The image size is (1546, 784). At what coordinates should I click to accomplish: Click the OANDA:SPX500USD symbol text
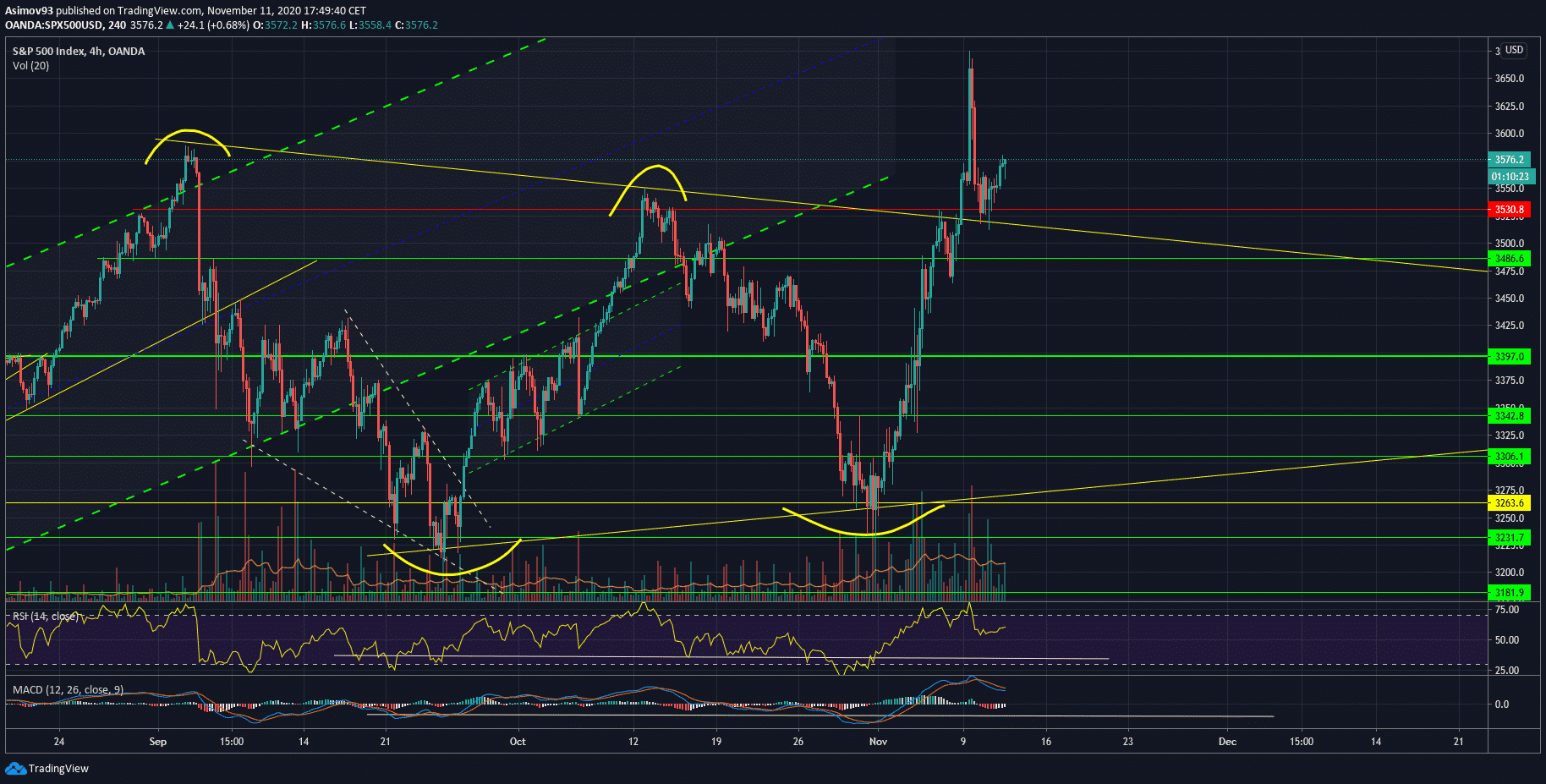click(x=54, y=25)
